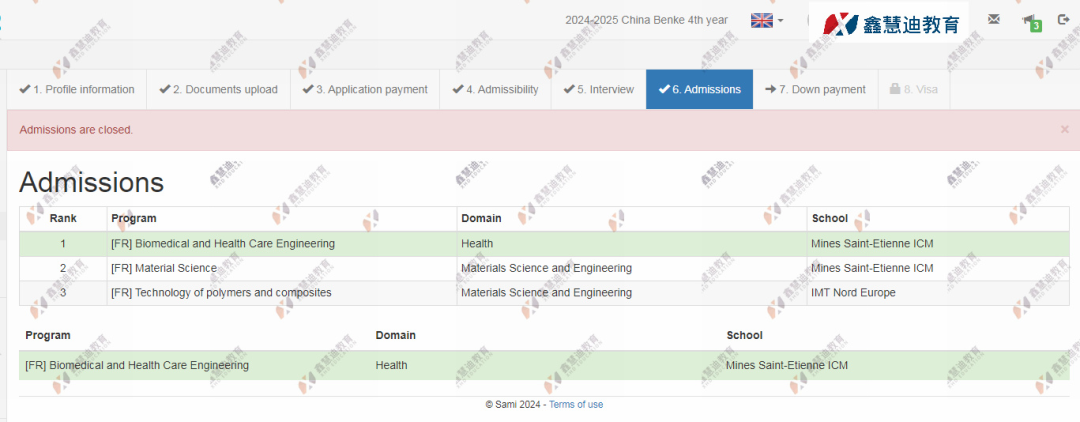1080x422 pixels.
Task: Click Materials Science and Engineering in rank 2 row
Action: click(546, 268)
